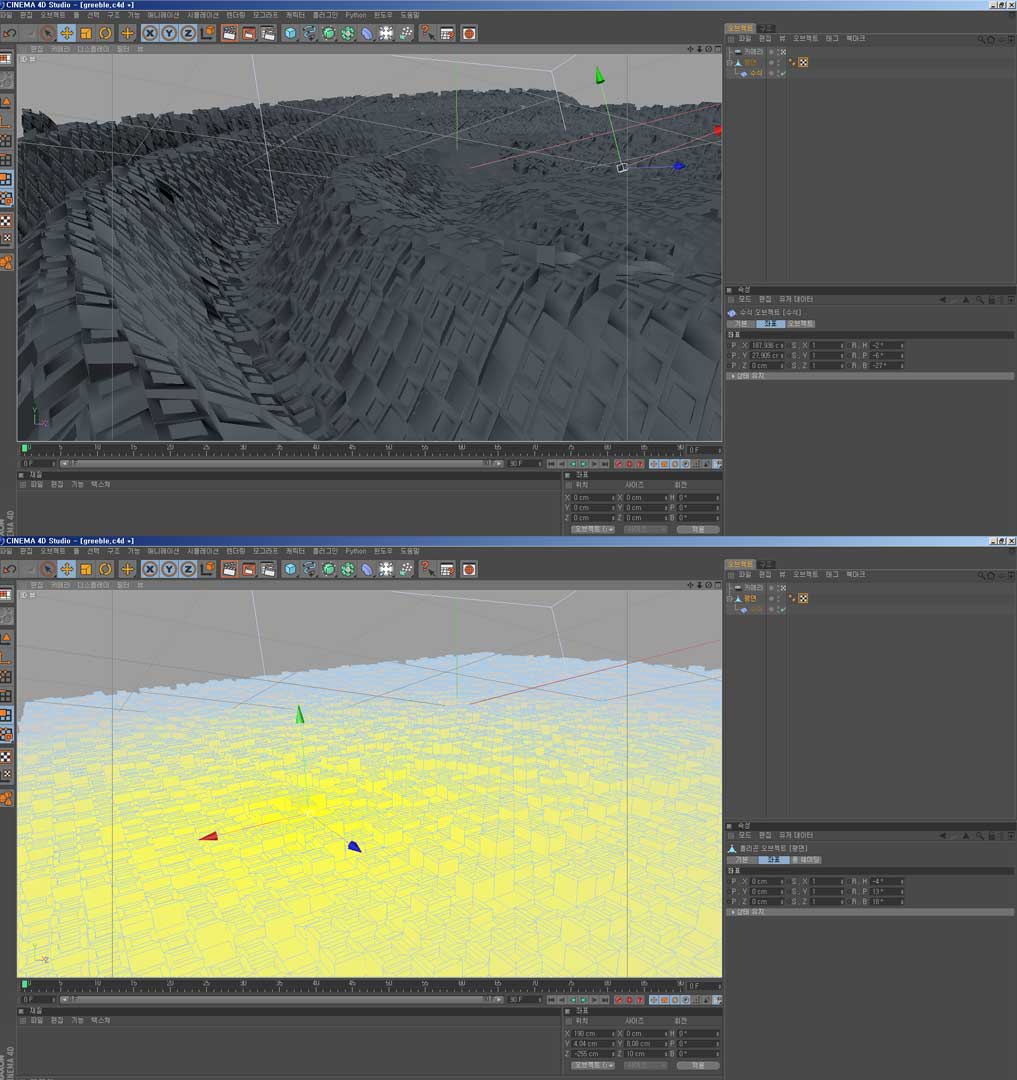
Task: Click the red content browser icon in top toolbar
Action: [469, 33]
